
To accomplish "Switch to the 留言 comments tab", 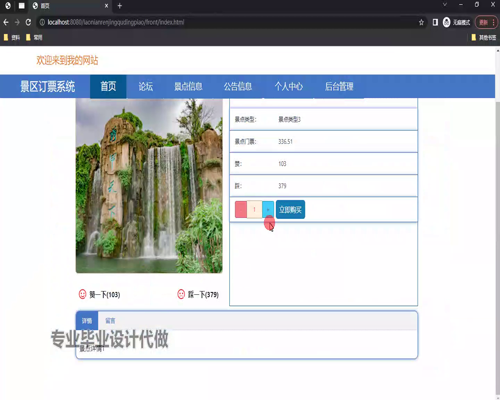I will (110, 321).
